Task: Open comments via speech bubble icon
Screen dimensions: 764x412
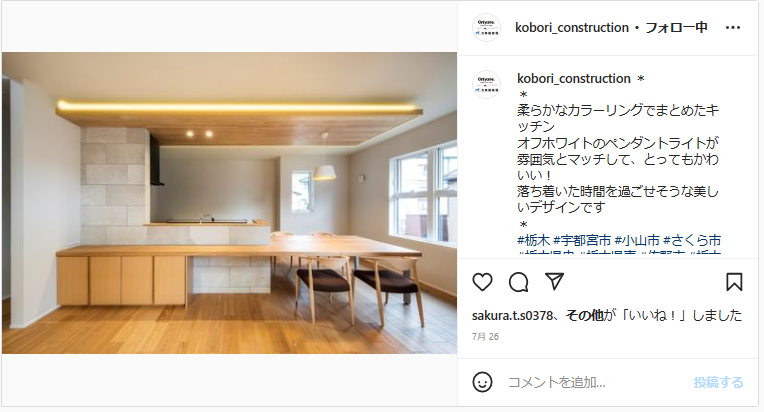Action: tap(518, 282)
